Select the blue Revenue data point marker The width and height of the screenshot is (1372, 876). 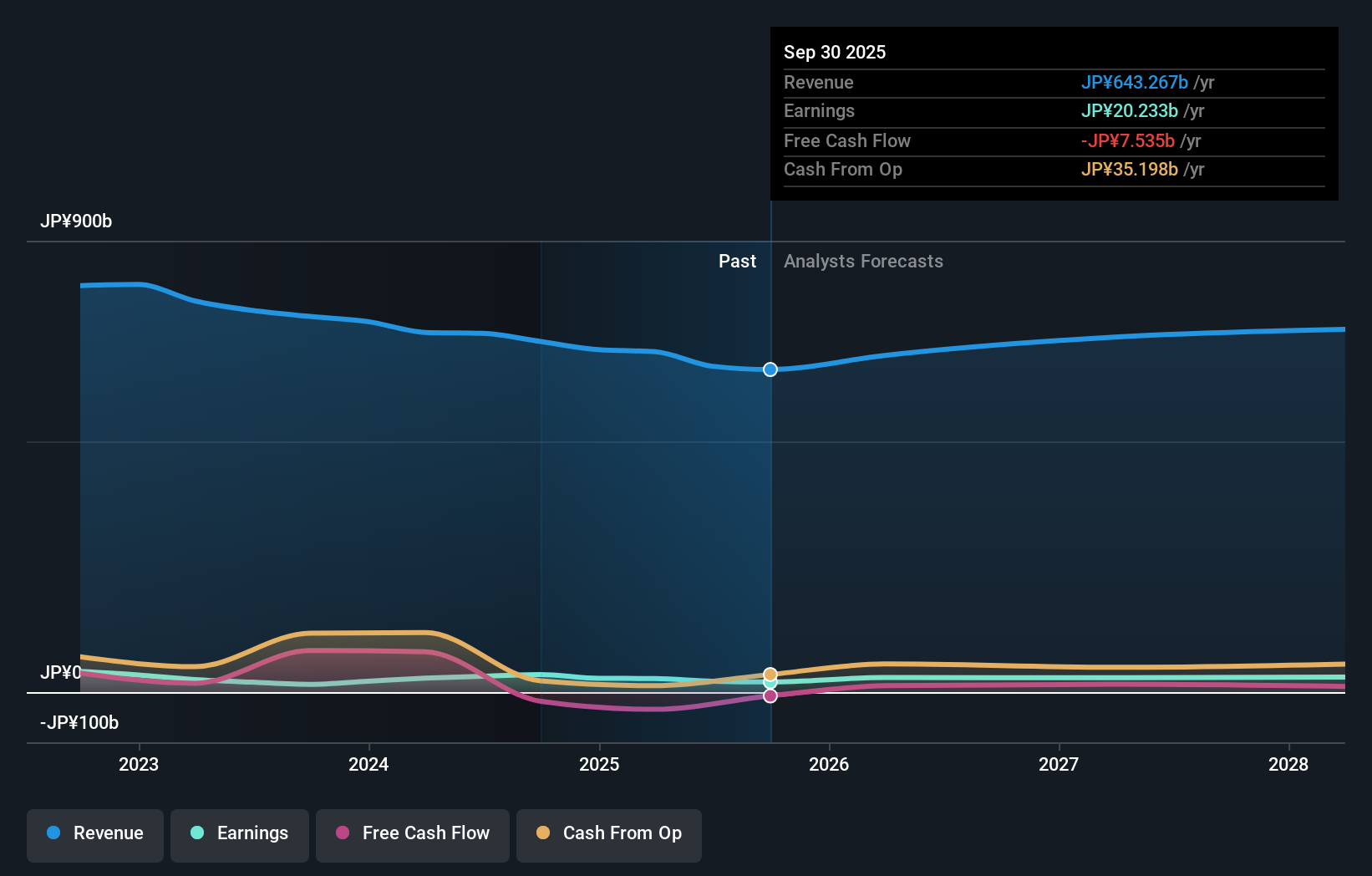coord(770,369)
